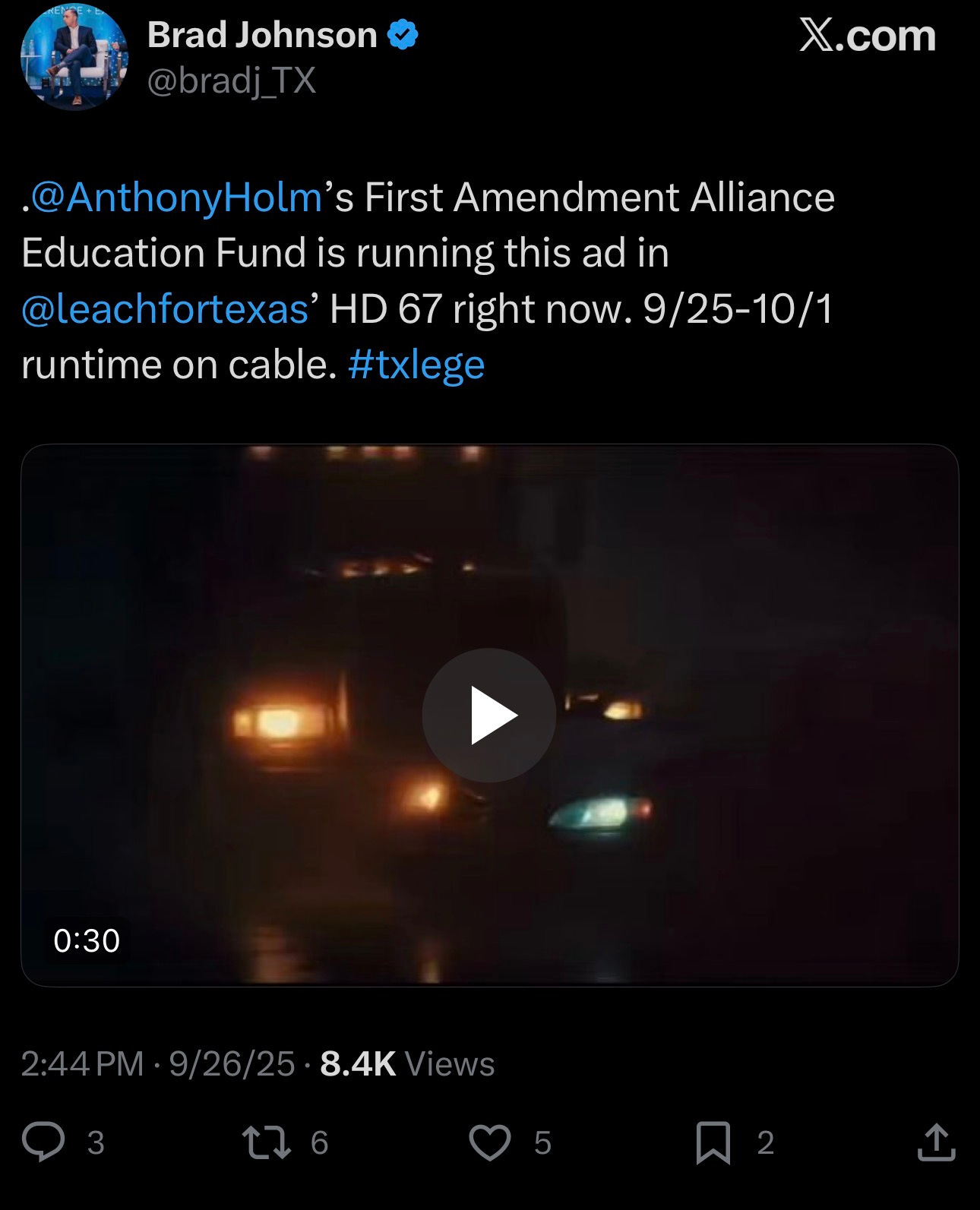980x1210 pixels.
Task: Follow the #txlege hashtag link
Action: tap(416, 365)
